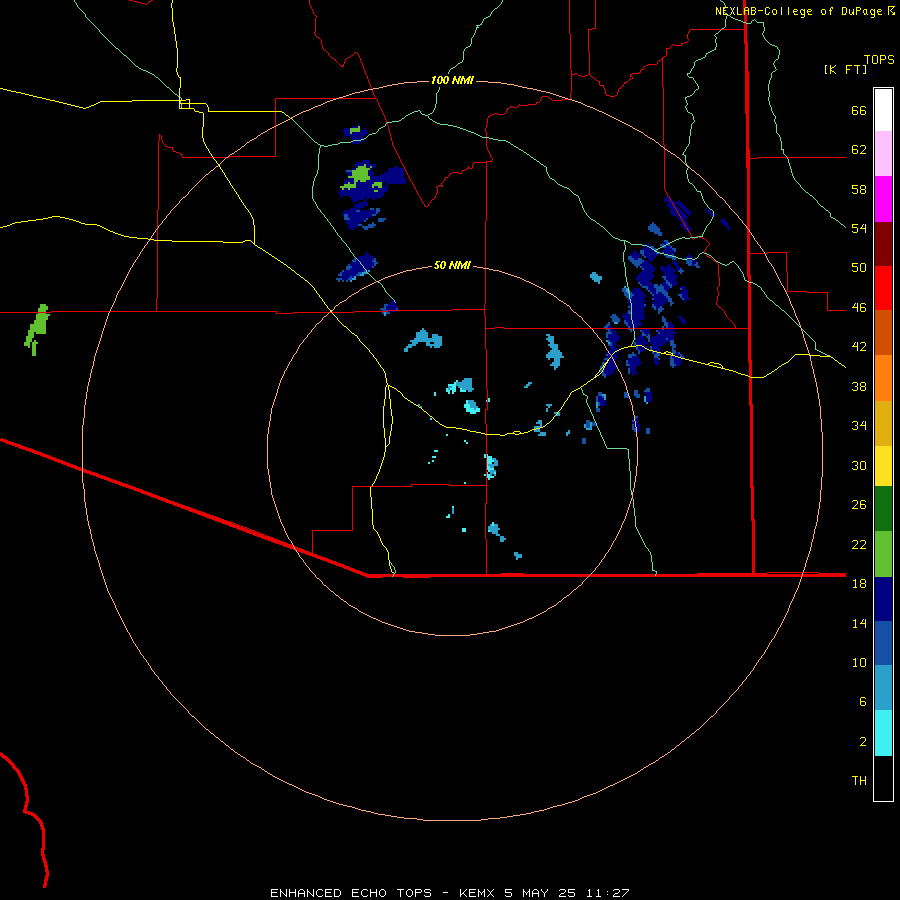Click legend value 26
The width and height of the screenshot is (900, 900).
pyautogui.click(x=859, y=505)
